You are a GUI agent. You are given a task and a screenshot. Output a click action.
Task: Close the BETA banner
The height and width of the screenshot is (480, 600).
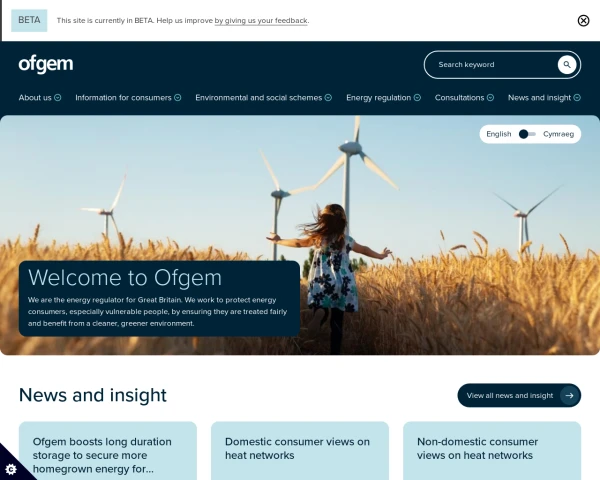[583, 21]
